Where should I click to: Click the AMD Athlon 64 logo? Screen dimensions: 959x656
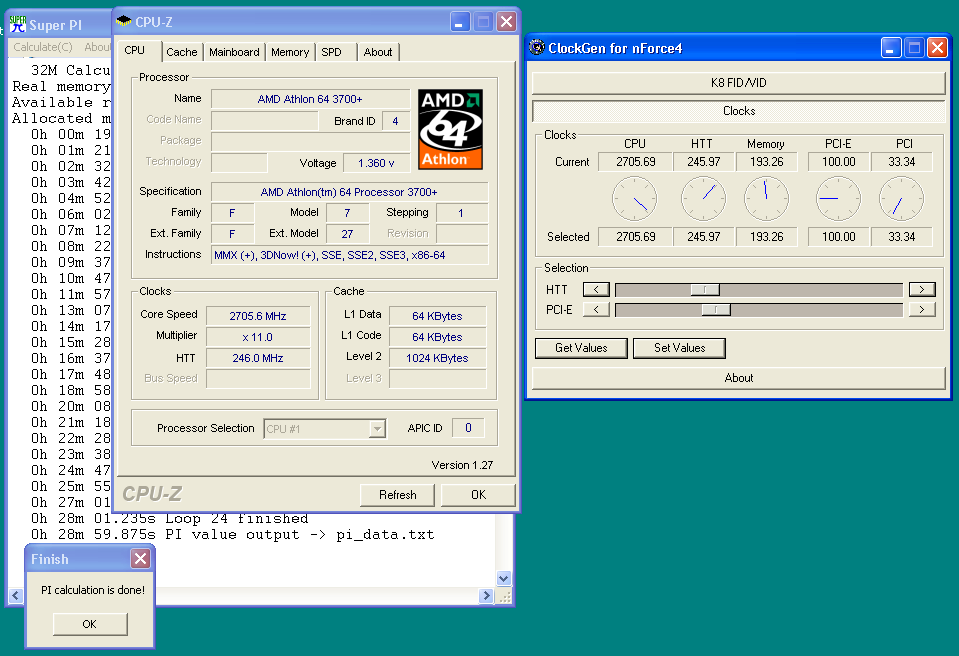tap(450, 130)
